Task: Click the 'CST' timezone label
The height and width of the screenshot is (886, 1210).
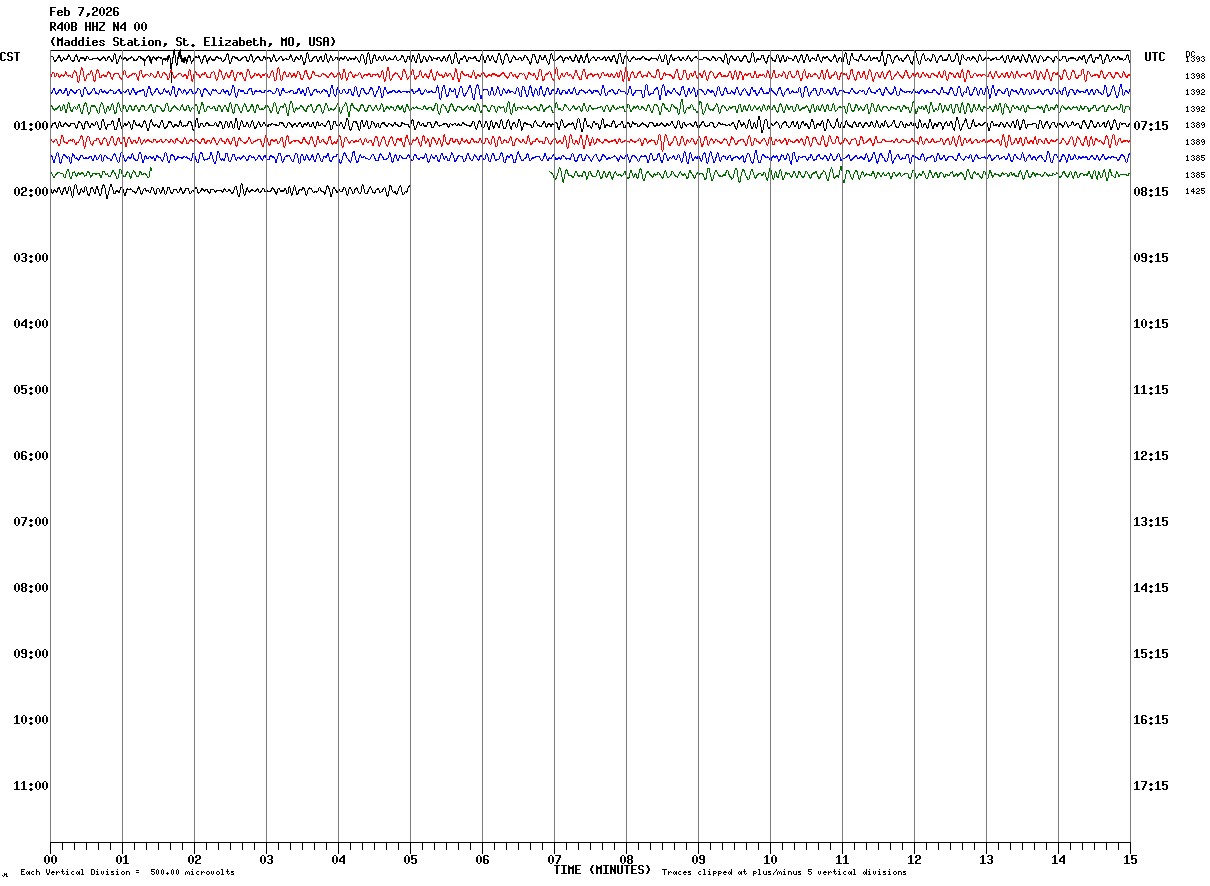Action: click(x=10, y=57)
